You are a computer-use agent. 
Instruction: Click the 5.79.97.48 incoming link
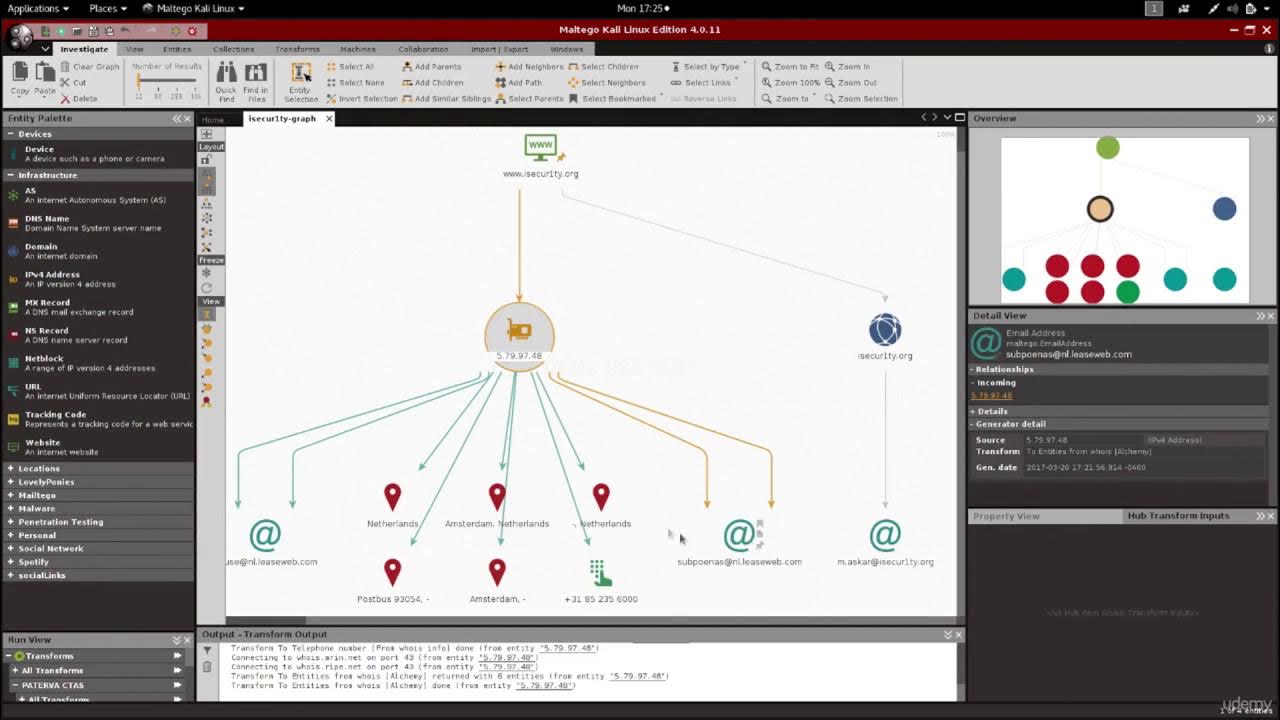[x=991, y=396]
